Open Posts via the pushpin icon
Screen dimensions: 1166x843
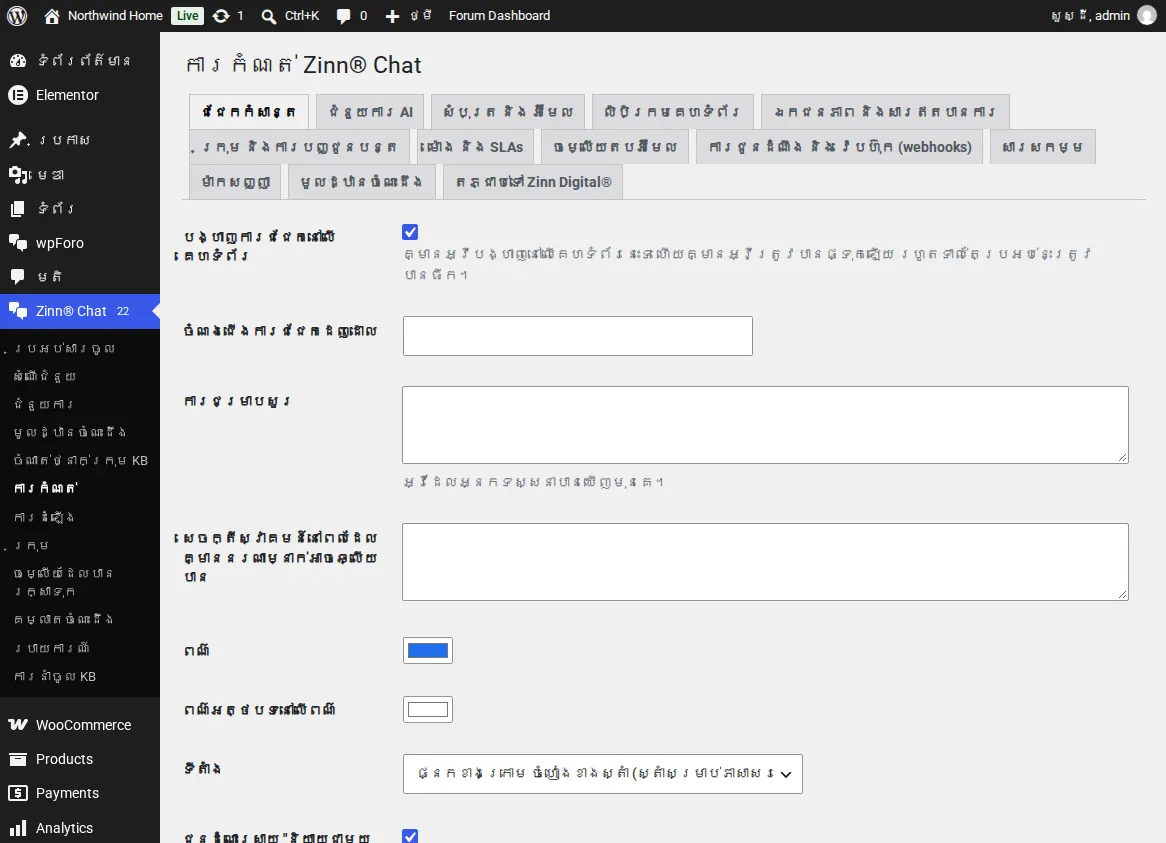point(18,140)
